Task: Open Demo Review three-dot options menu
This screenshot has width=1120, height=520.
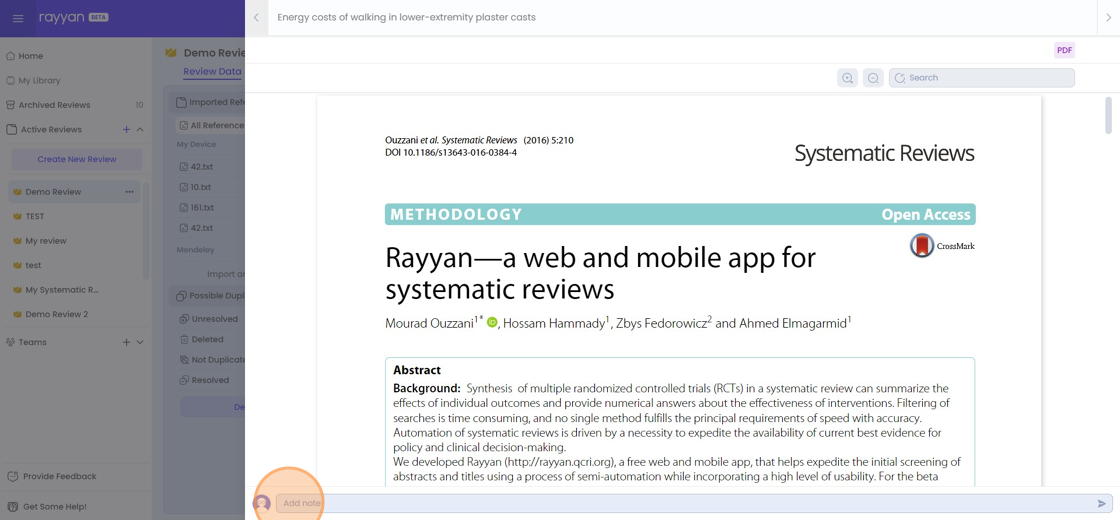Action: point(129,191)
